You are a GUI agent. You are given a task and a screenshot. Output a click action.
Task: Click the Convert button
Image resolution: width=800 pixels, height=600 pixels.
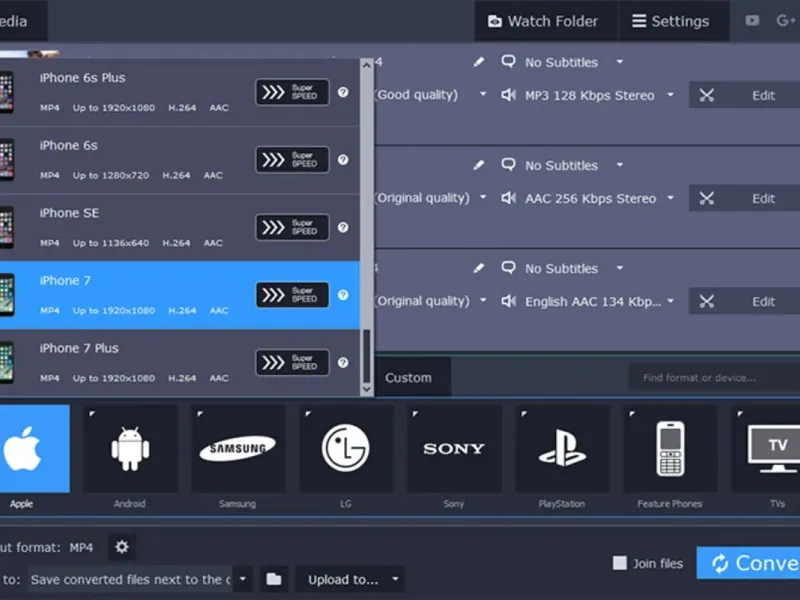tap(748, 563)
